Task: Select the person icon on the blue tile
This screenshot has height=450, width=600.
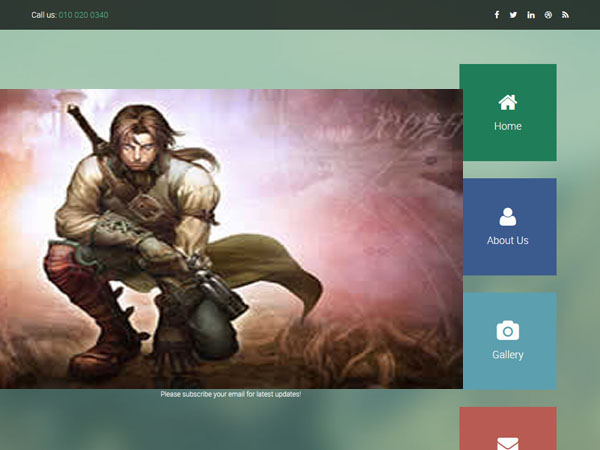Action: tap(507, 216)
